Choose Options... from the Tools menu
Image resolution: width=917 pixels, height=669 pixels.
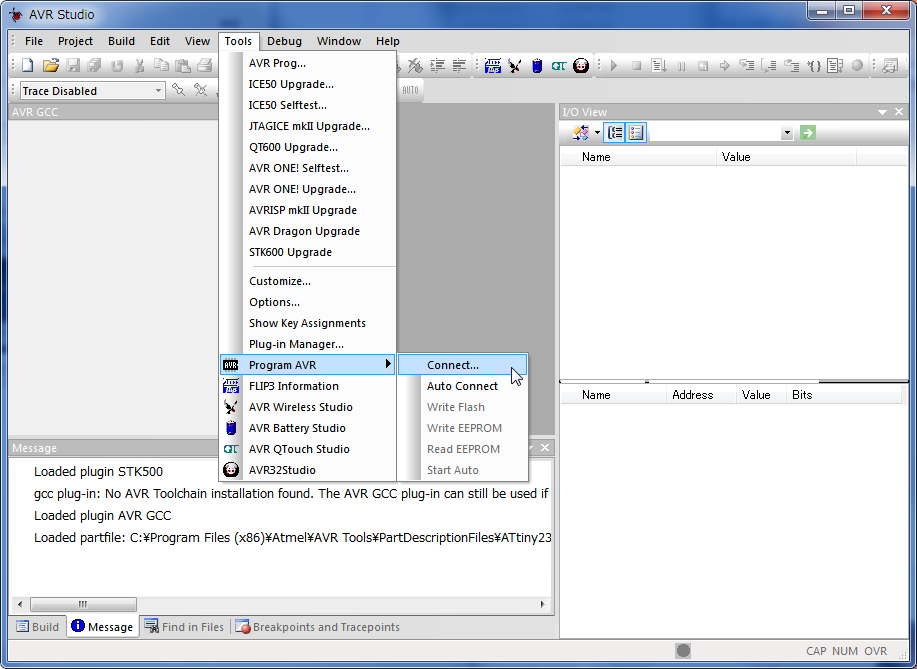(308, 302)
